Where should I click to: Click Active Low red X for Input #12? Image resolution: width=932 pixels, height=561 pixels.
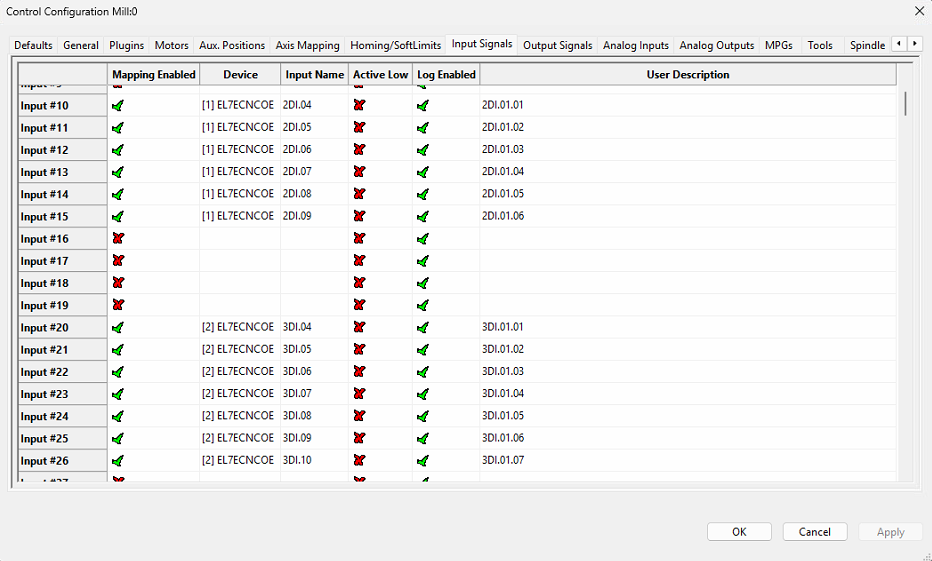359,150
